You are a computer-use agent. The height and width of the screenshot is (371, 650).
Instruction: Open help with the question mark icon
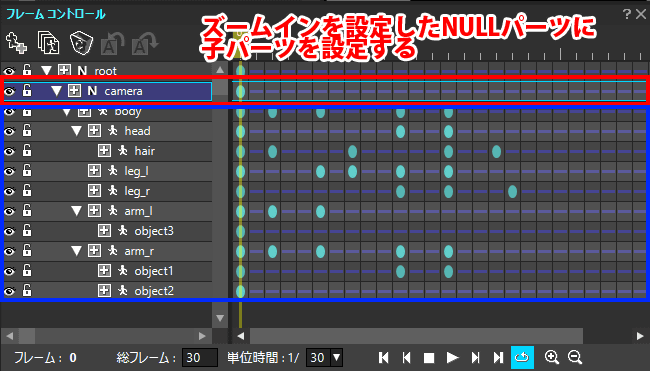(x=627, y=15)
